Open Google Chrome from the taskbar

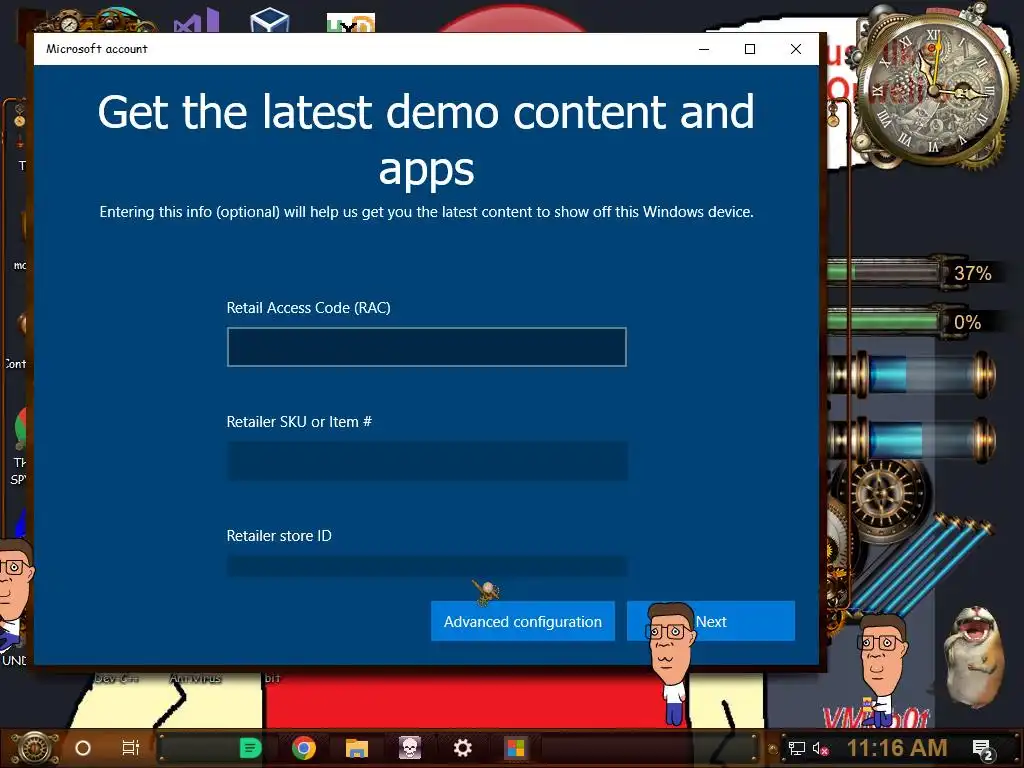pyautogui.click(x=304, y=748)
